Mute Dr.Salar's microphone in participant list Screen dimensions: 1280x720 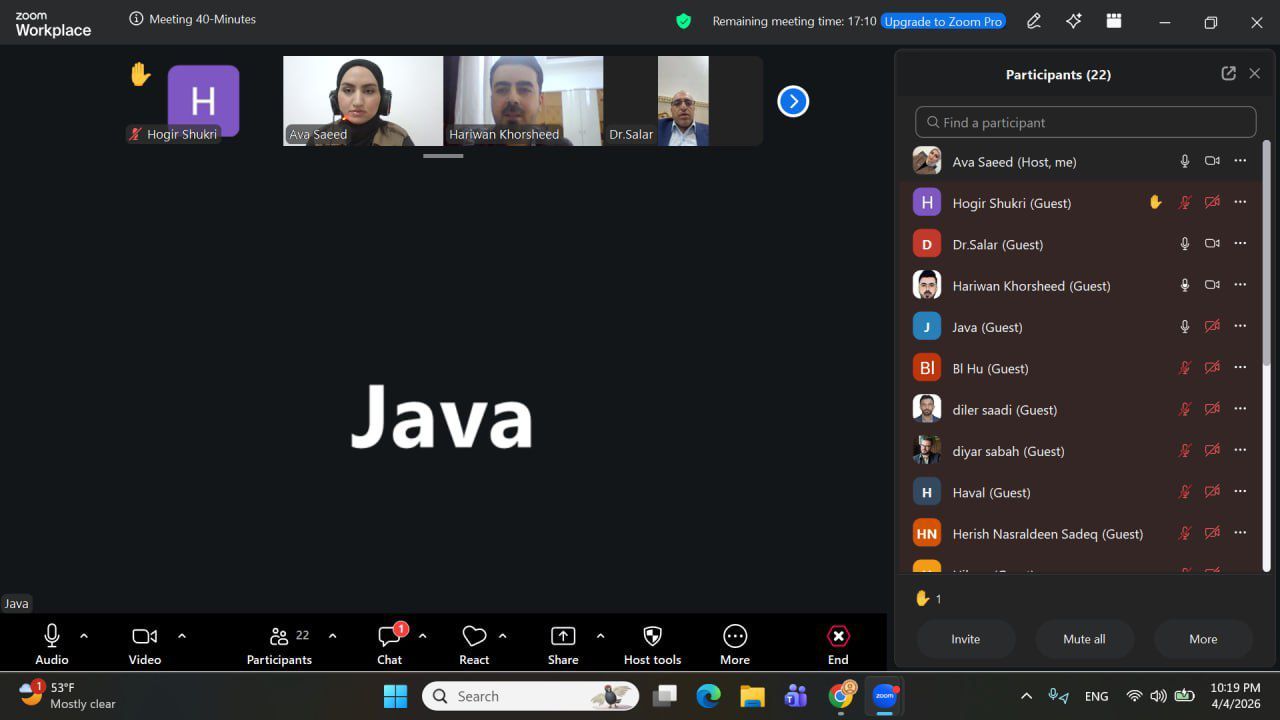coord(1185,244)
